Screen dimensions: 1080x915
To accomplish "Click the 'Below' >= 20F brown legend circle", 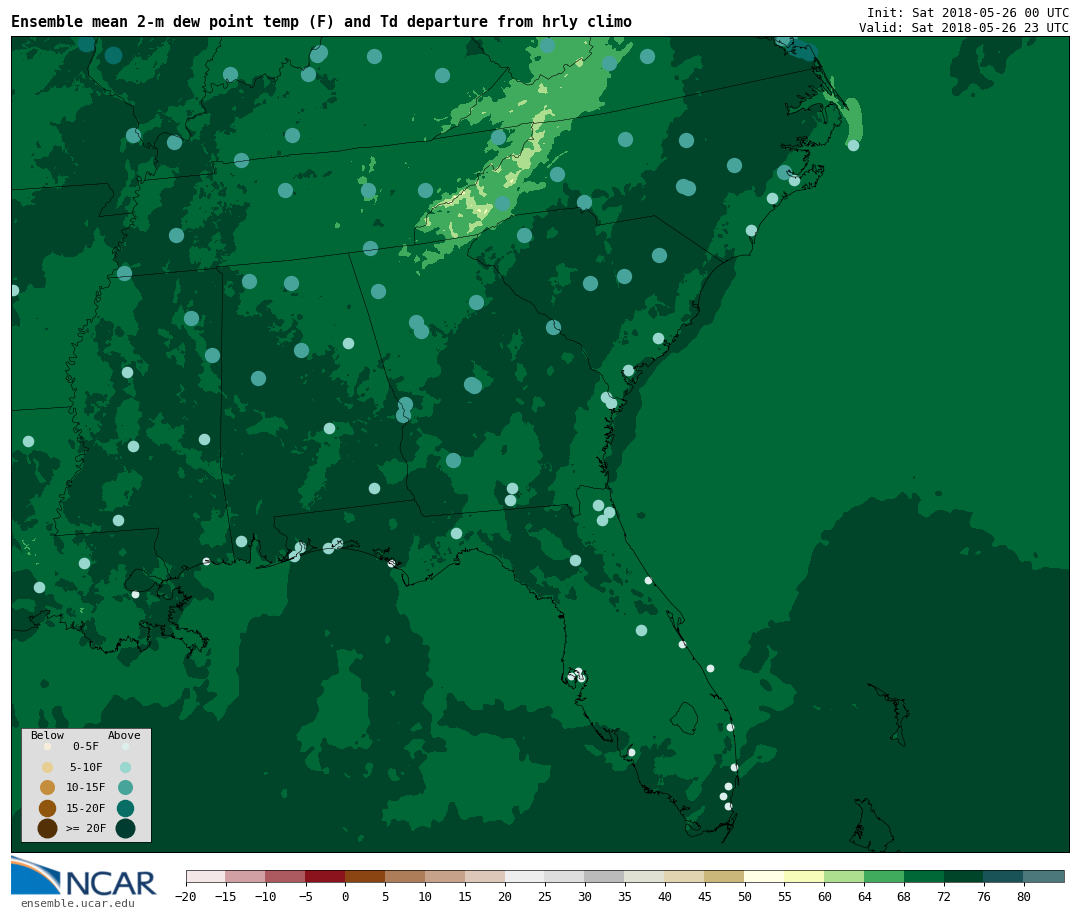I will [x=47, y=828].
